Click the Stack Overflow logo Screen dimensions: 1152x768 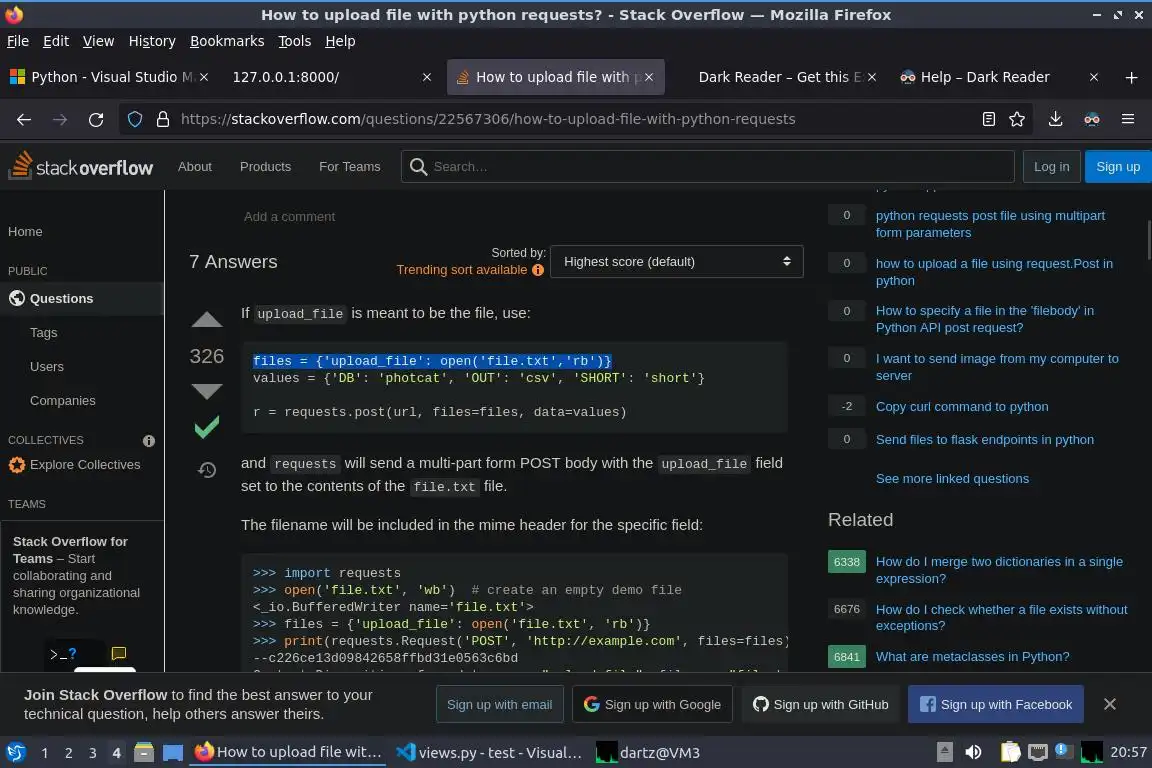pyautogui.click(x=81, y=167)
